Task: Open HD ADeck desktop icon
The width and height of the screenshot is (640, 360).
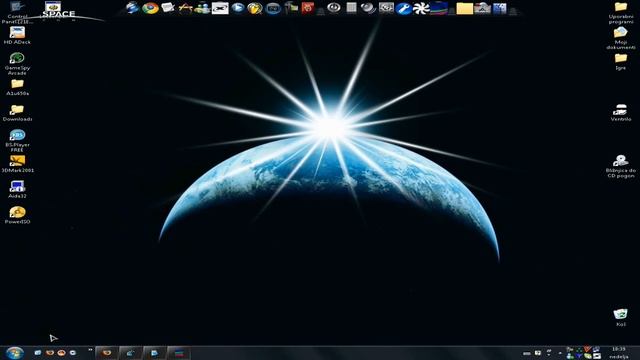Action: [x=17, y=36]
